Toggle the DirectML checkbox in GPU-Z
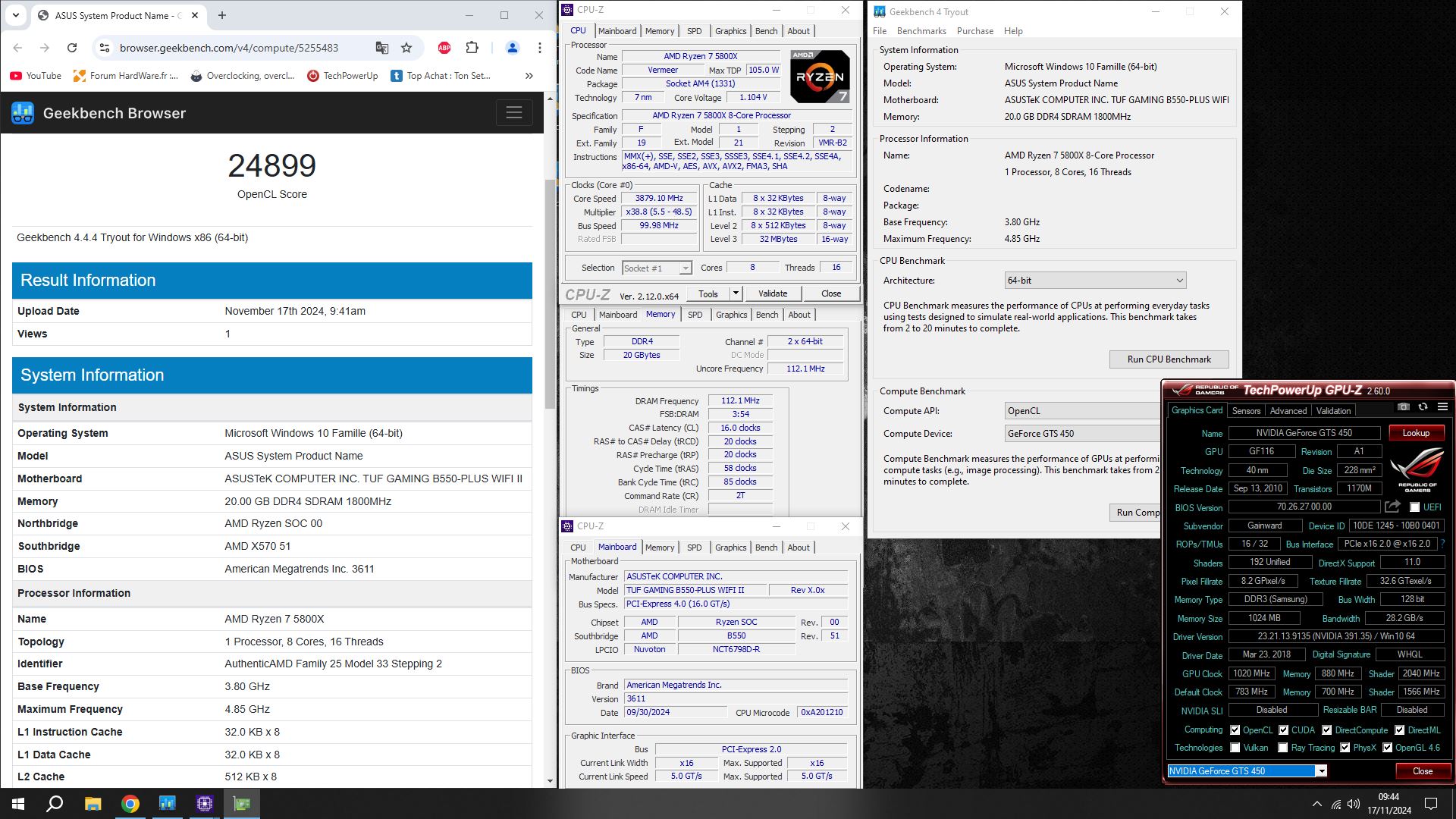Viewport: 1456px width, 819px height. pyautogui.click(x=1399, y=730)
